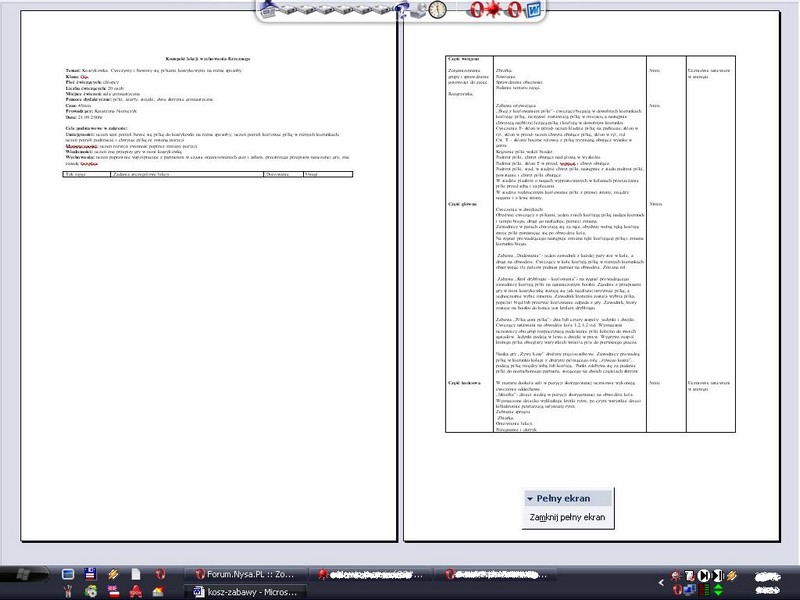Click the floppy disk quick launch icon
800x600 pixels.
coord(90,575)
